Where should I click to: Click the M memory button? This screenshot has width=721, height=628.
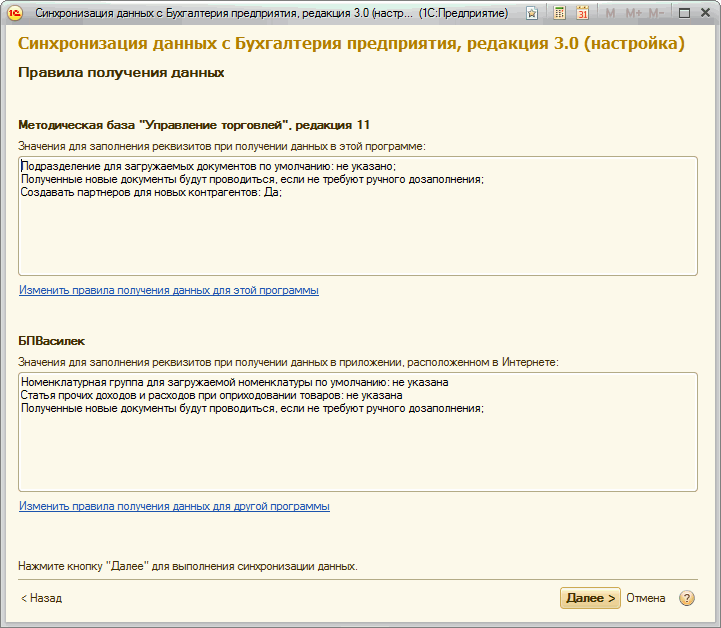point(610,13)
